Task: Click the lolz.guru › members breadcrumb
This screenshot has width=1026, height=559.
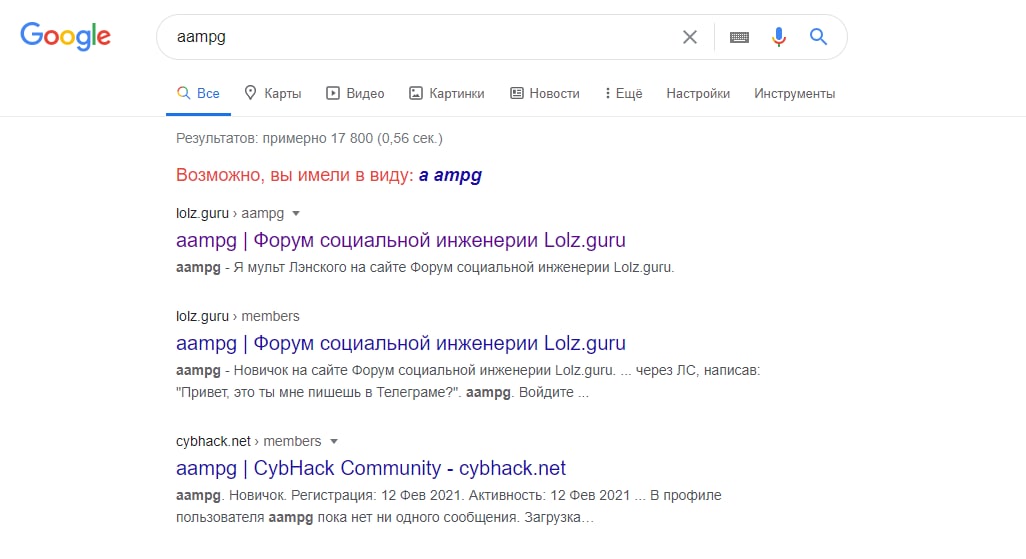Action: (238, 316)
